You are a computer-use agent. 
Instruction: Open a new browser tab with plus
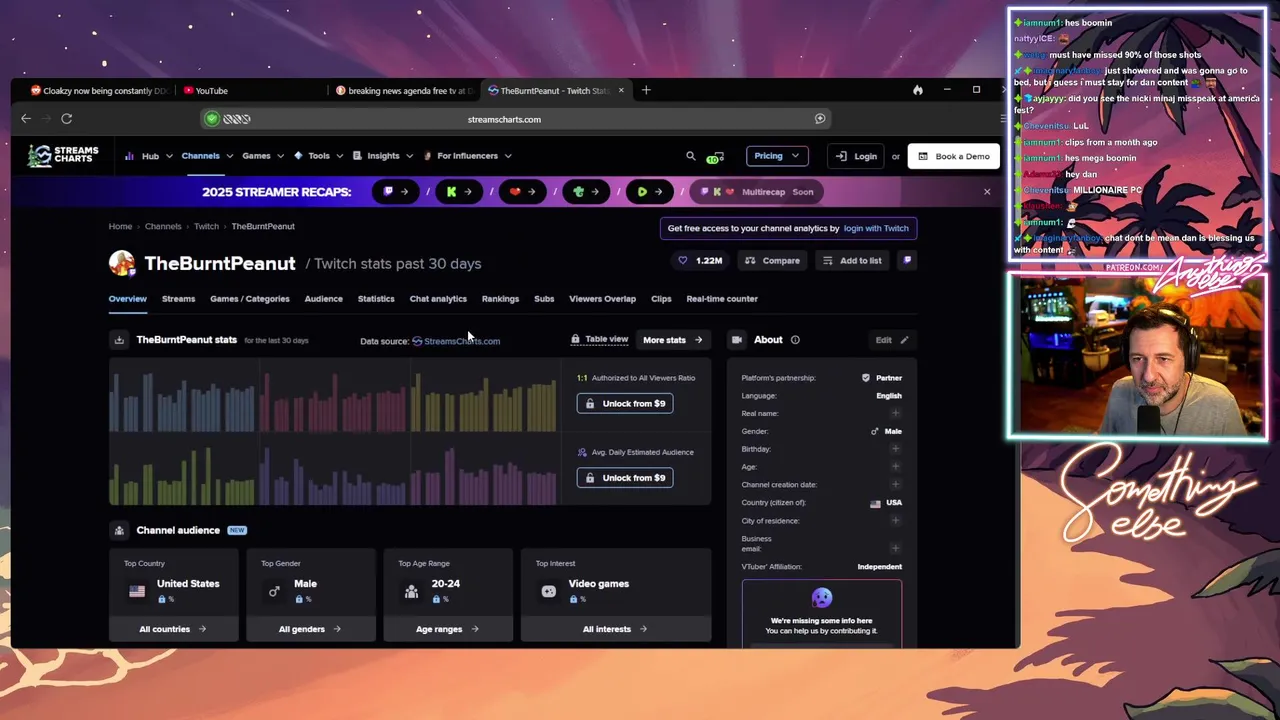pos(646,90)
